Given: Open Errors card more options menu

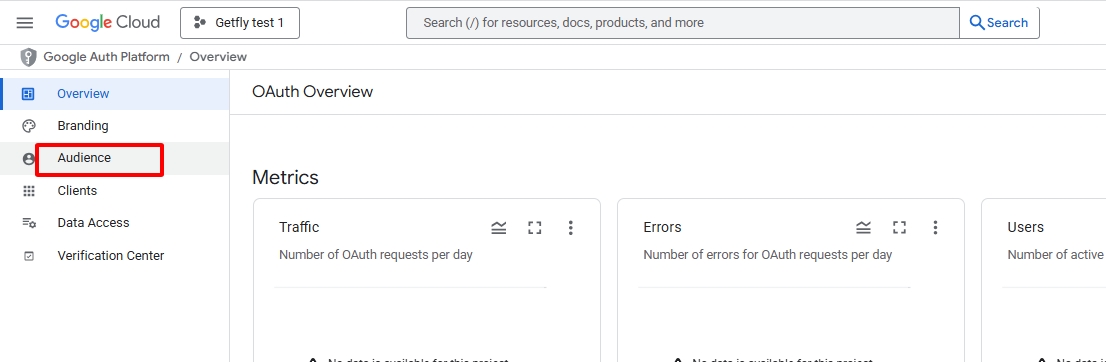Looking at the screenshot, I should coord(935,227).
